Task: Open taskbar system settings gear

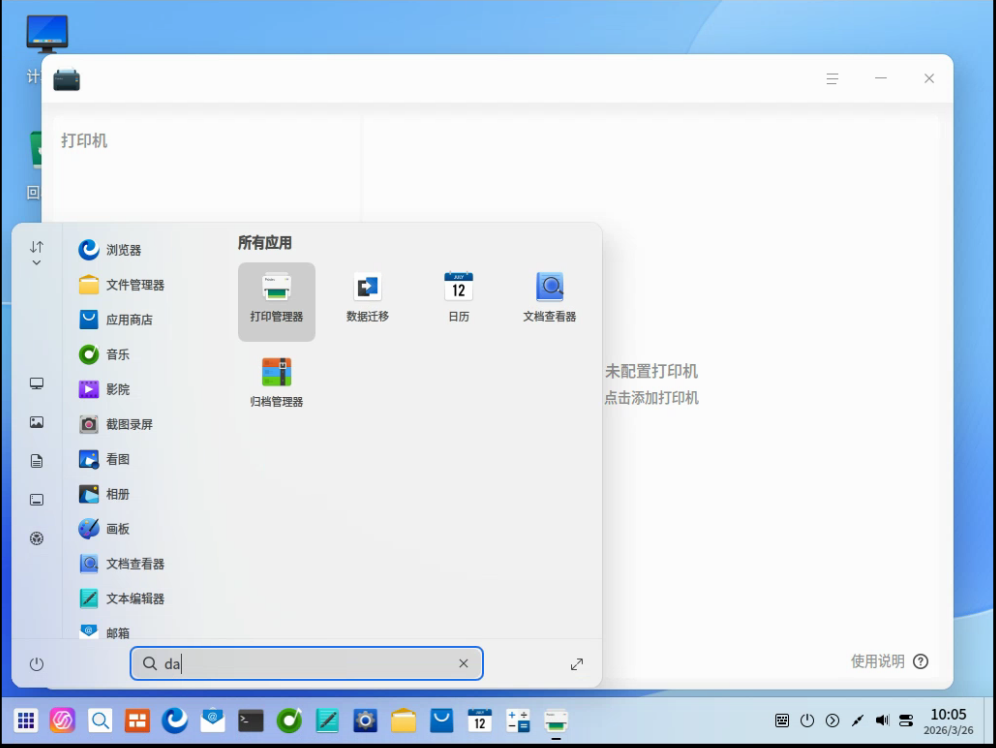Action: tap(365, 721)
